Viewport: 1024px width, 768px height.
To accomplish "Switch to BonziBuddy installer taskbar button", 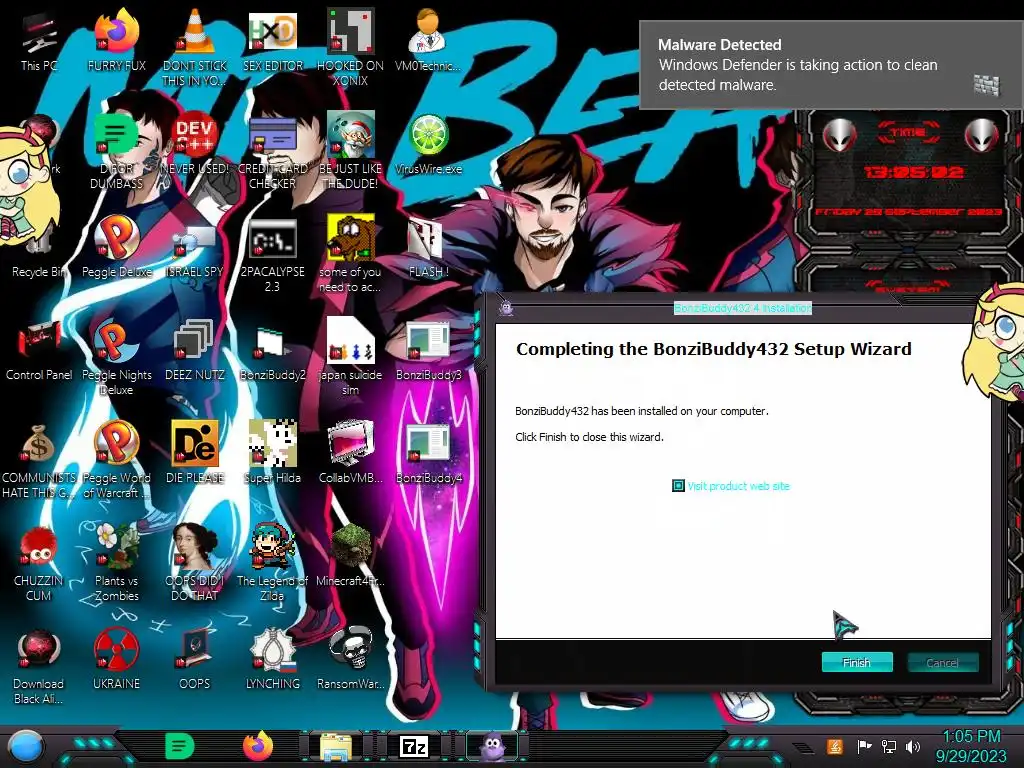I will pos(492,746).
